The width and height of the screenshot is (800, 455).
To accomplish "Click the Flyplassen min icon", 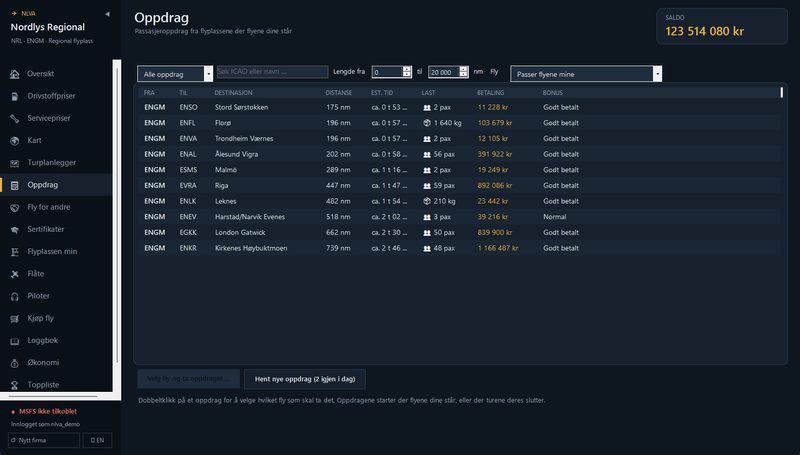I will click(x=15, y=252).
